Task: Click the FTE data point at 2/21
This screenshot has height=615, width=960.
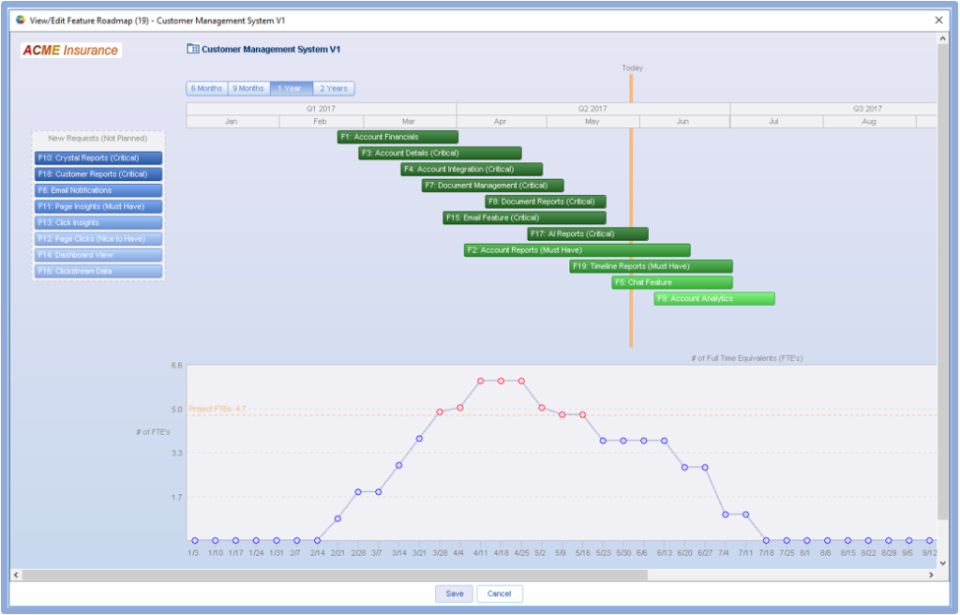Action: coord(338,519)
